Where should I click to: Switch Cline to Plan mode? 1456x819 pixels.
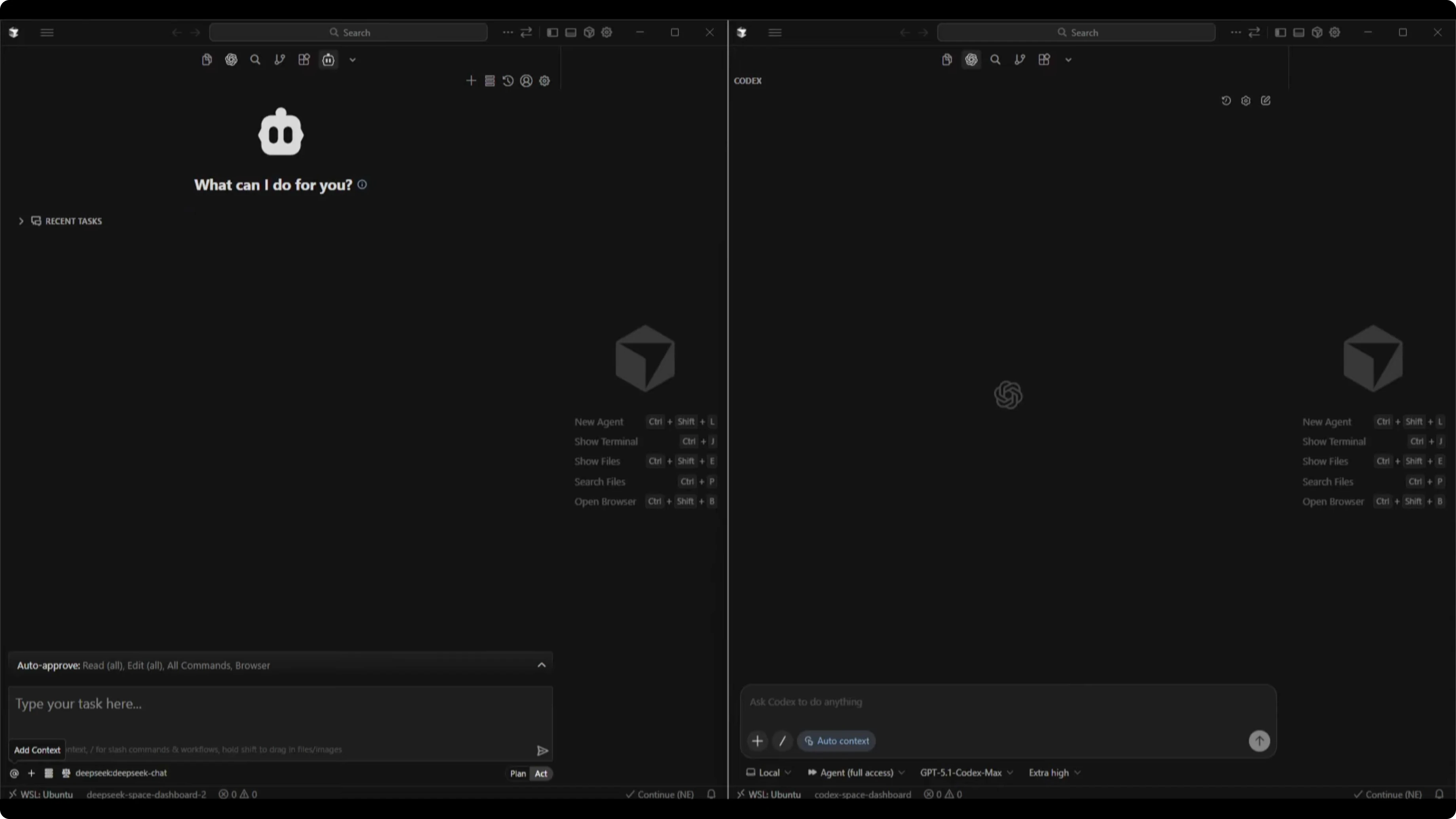[518, 774]
